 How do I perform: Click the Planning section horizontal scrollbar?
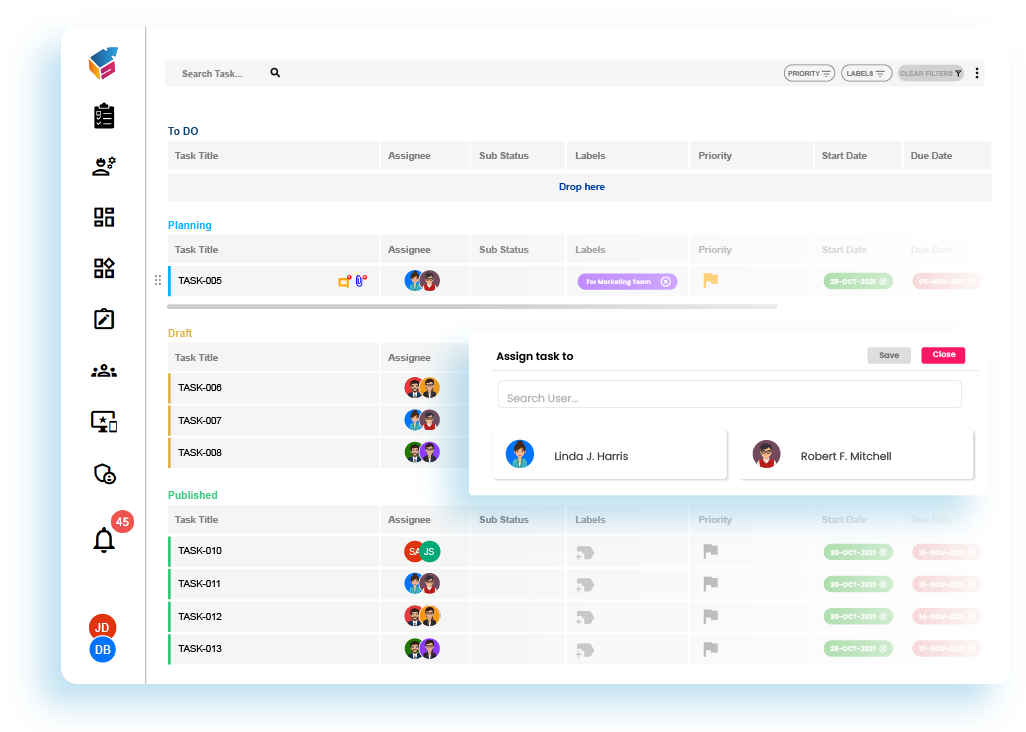472,306
